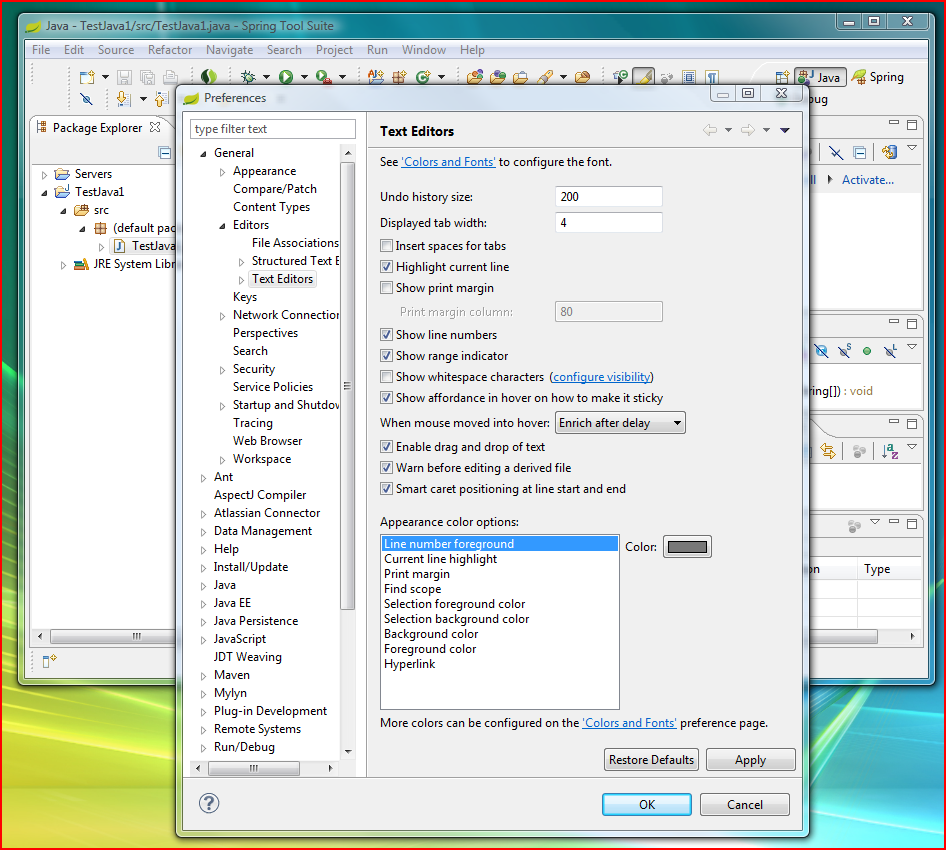Click the Open Task folder icon
946x850 pixels.
(x=521, y=77)
